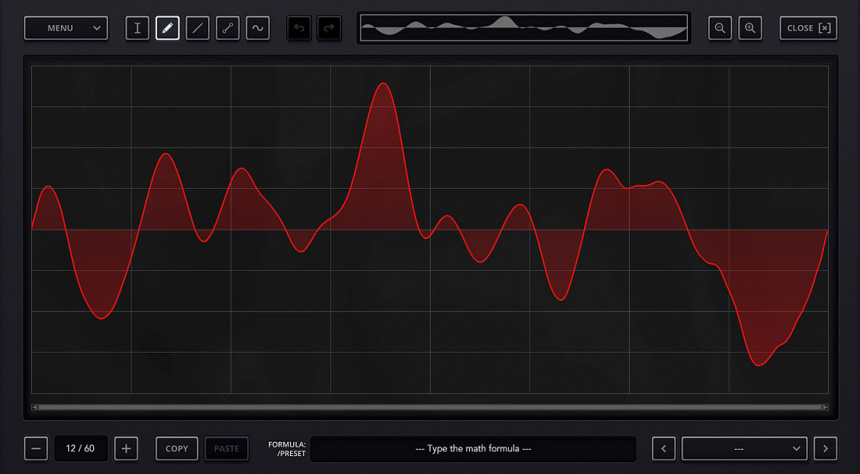Click the PASTE button
Image resolution: width=860 pixels, height=474 pixels.
pyautogui.click(x=227, y=448)
